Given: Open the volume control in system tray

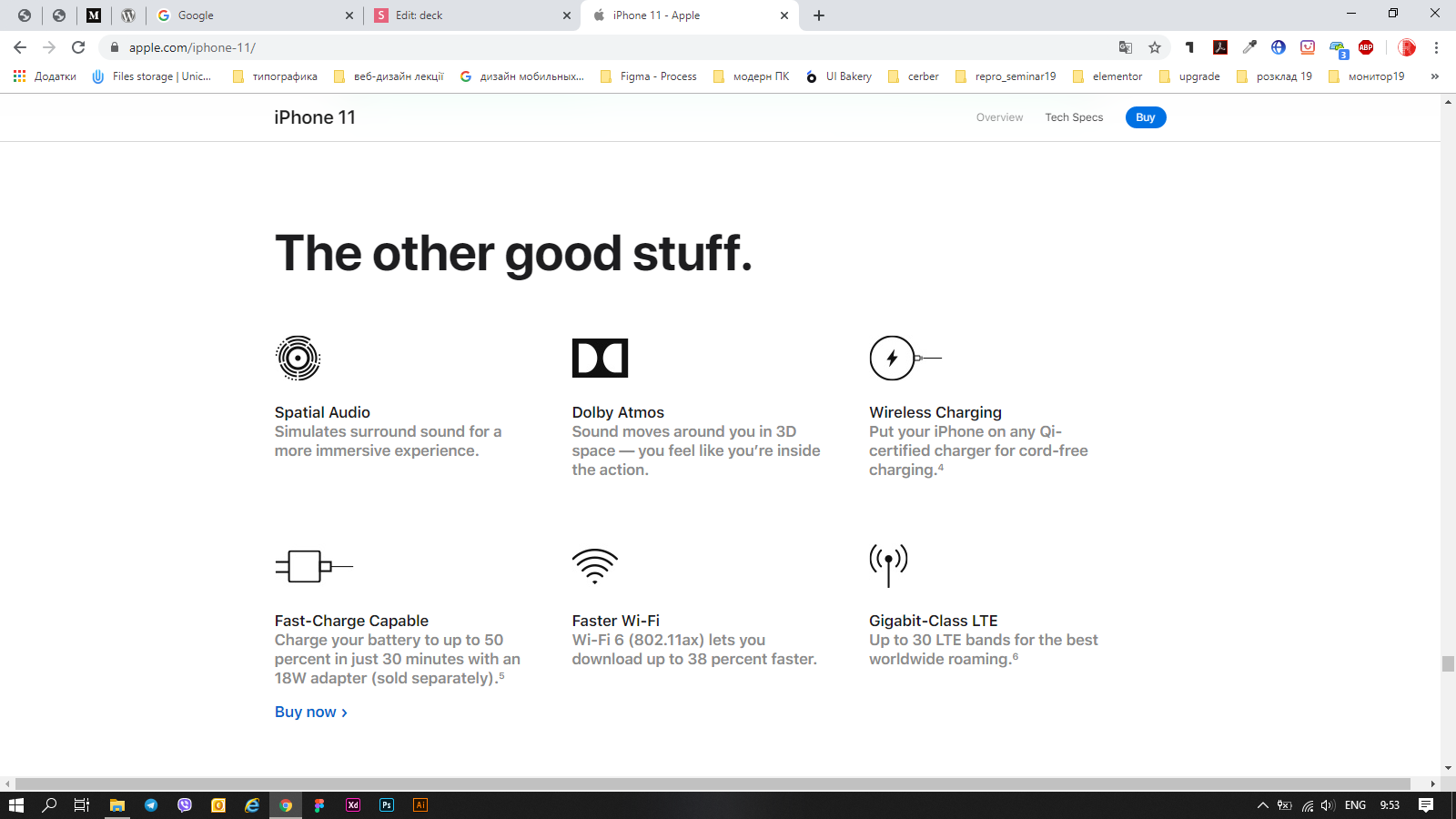Looking at the screenshot, I should click(x=1328, y=805).
